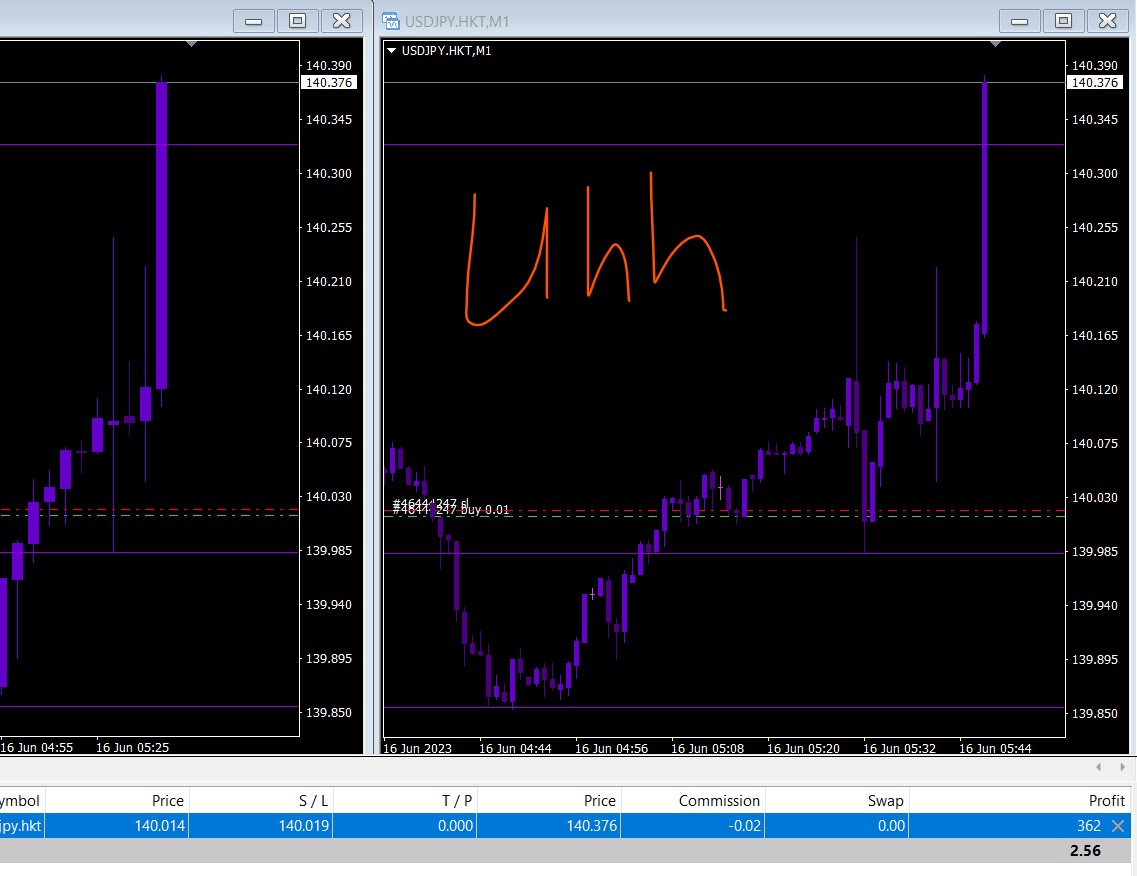Minimize the left chart window

pyautogui.click(x=253, y=21)
